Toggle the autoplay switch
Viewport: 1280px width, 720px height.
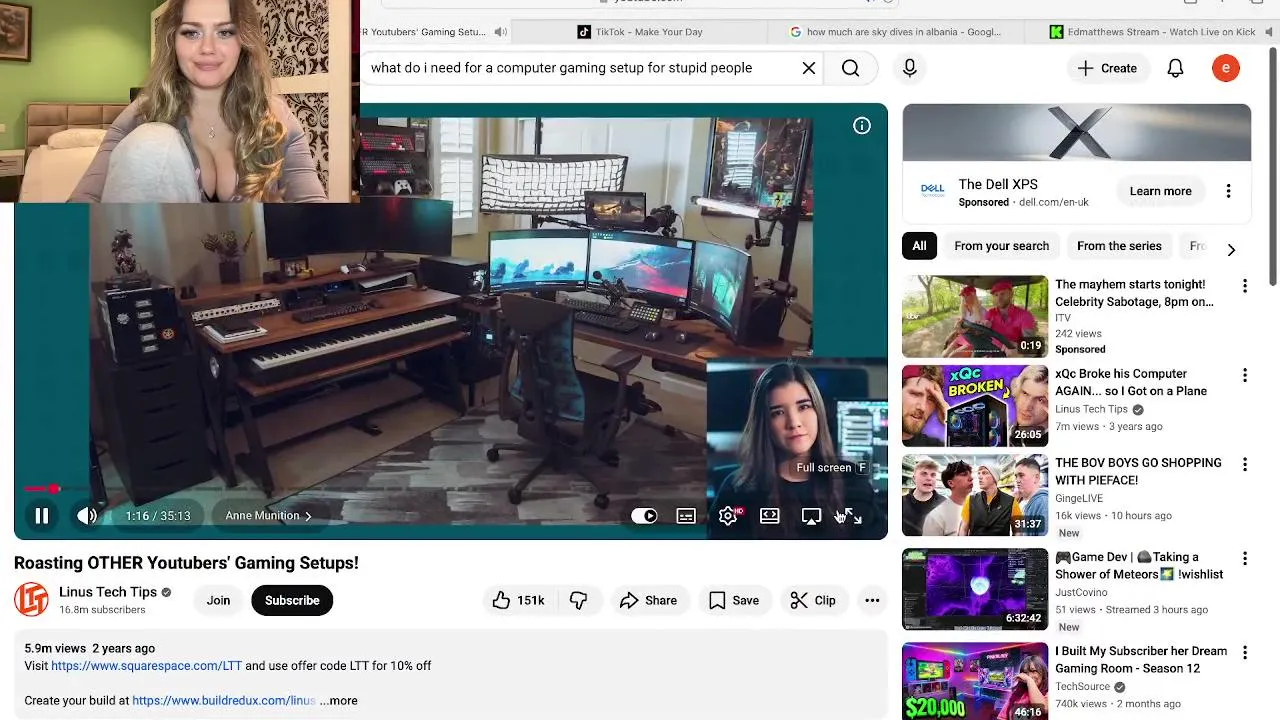(644, 516)
